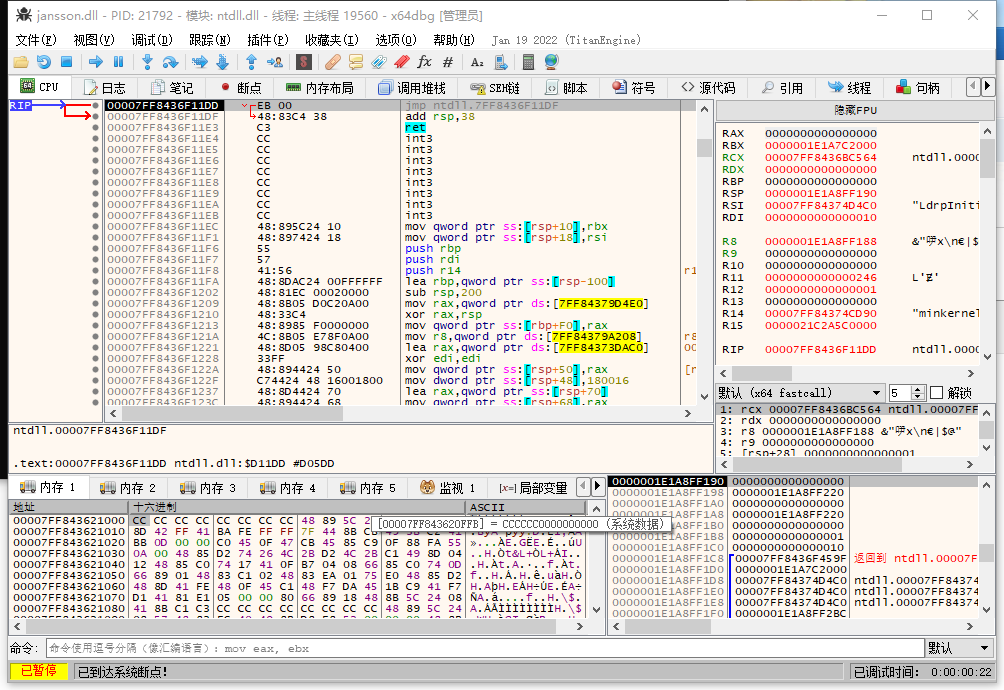Open comments with speech bubble icon
1004x690 pixels.
356,62
